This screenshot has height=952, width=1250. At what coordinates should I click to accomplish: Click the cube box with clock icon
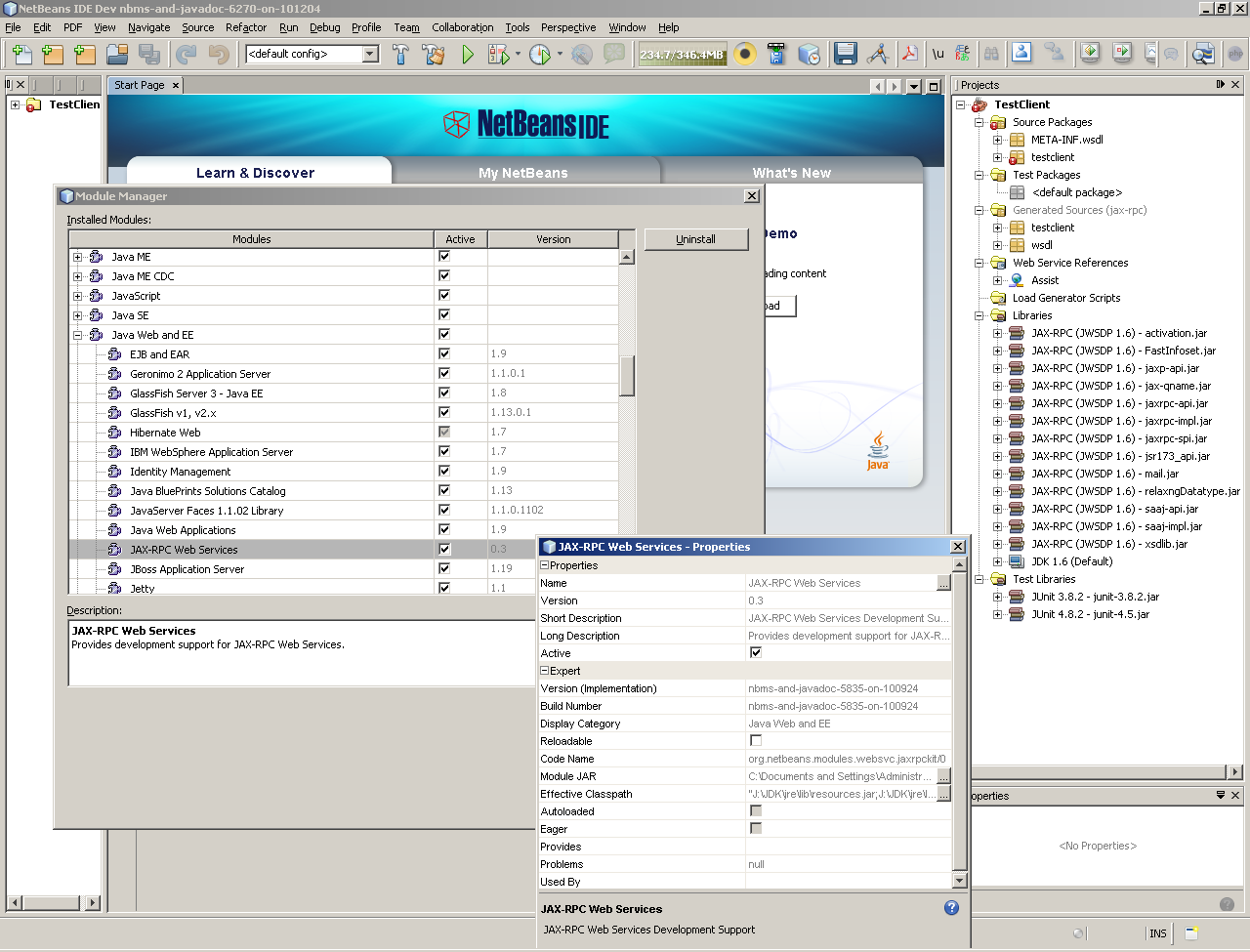click(x=809, y=55)
